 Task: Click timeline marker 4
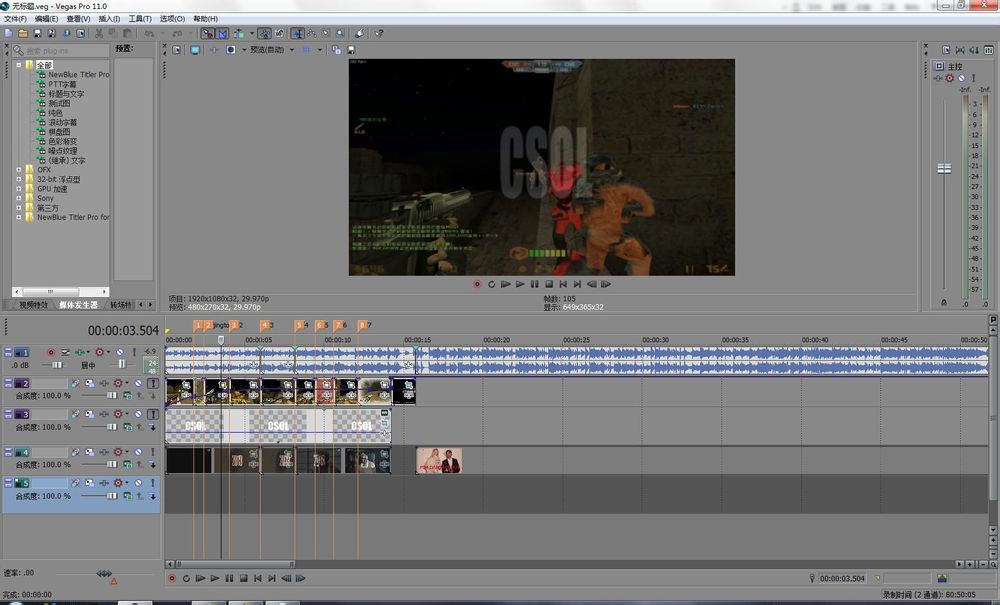point(264,325)
